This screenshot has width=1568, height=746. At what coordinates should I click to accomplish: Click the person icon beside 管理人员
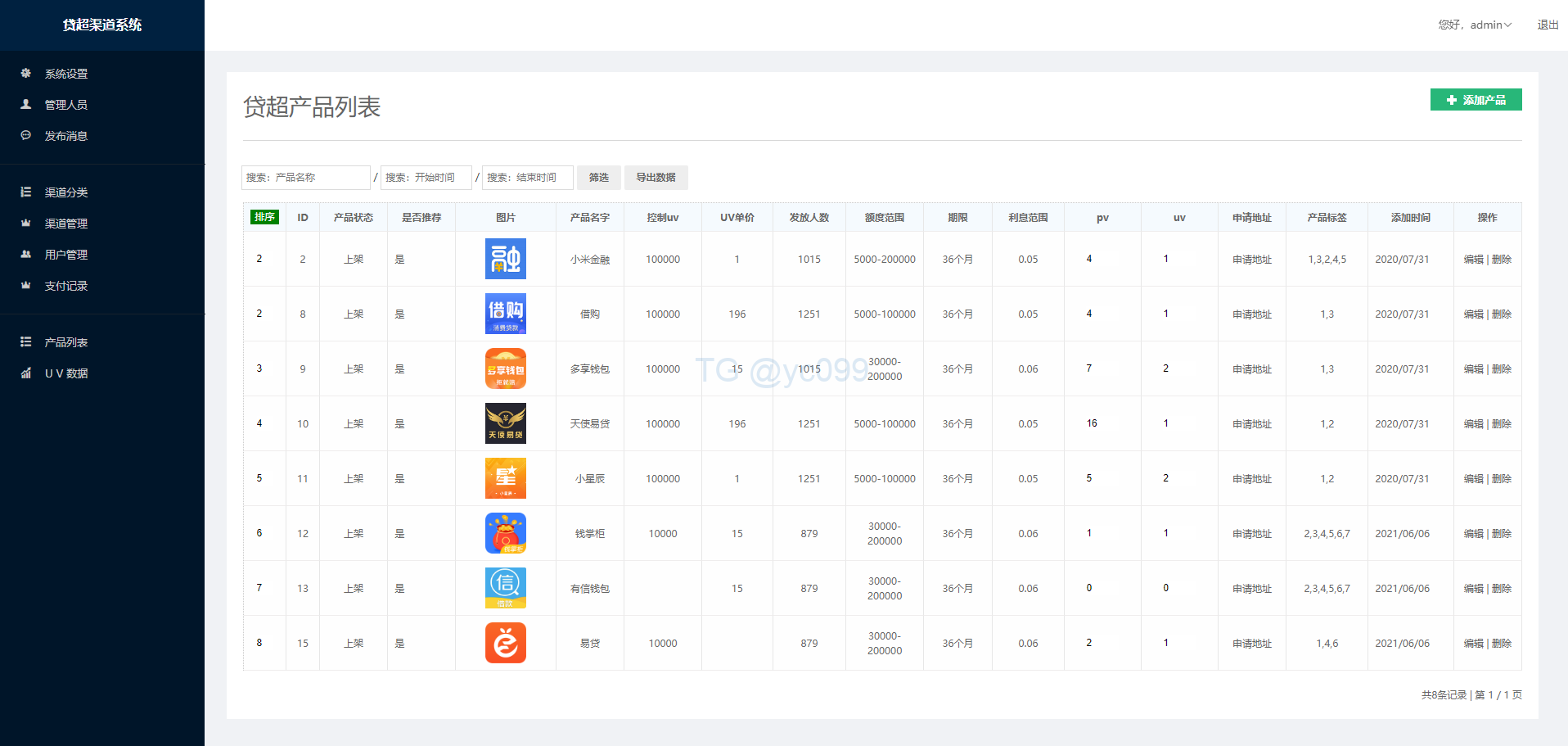(26, 104)
